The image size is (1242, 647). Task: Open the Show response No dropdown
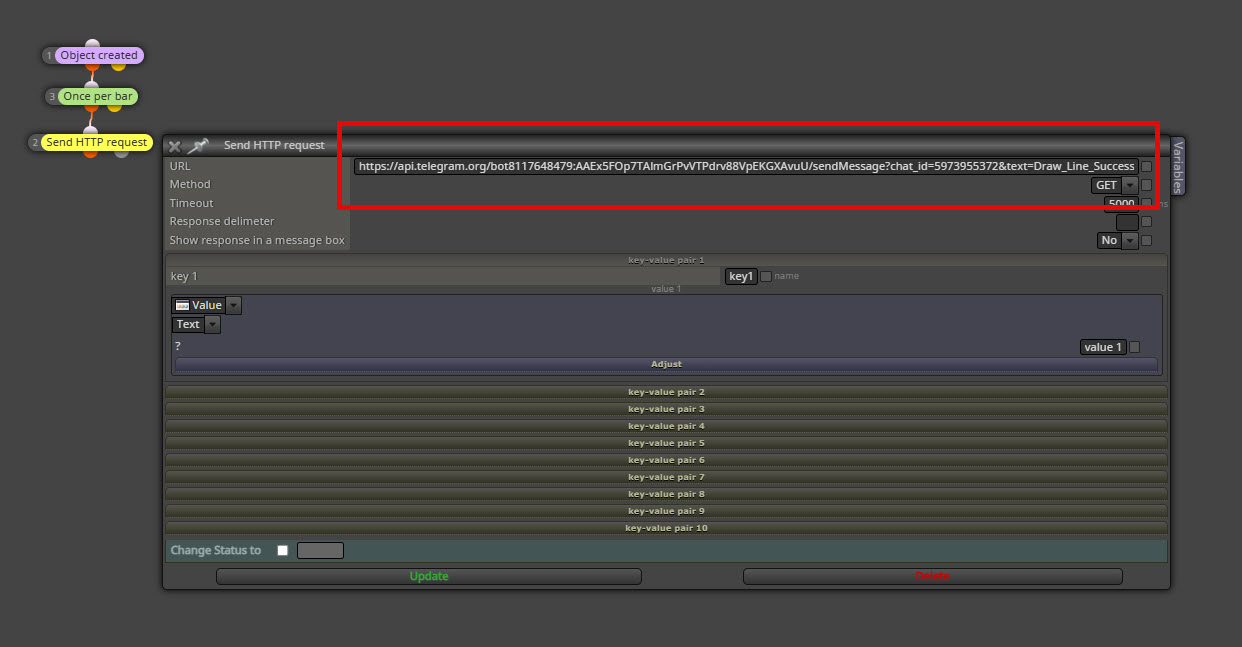(1130, 240)
